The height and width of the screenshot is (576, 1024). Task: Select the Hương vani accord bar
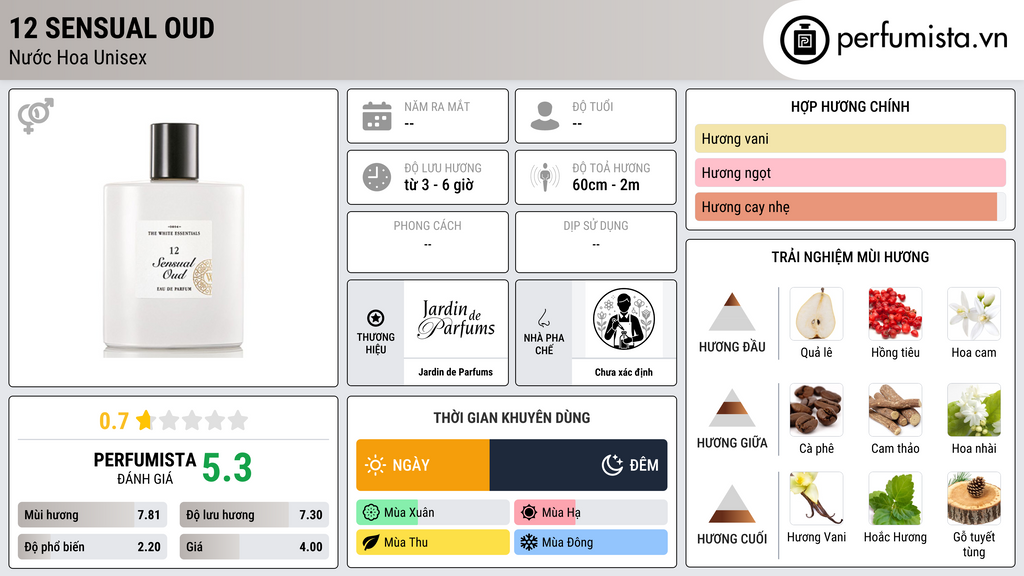point(850,138)
